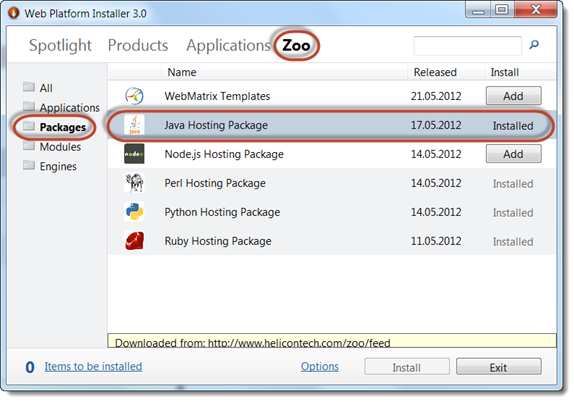Click the Applications folder icon in sidebar
The image size is (574, 402).
tap(29, 106)
